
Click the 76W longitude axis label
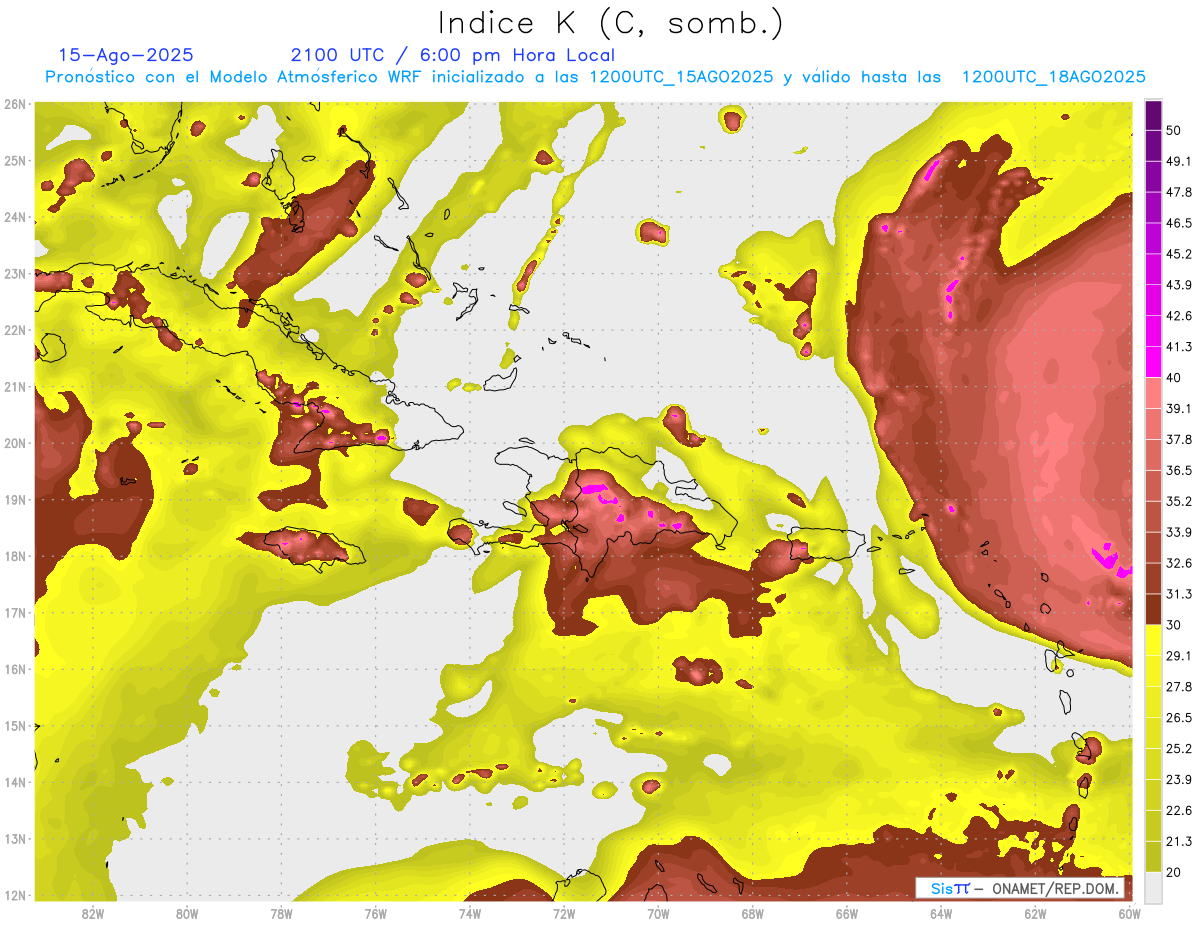pyautogui.click(x=376, y=913)
